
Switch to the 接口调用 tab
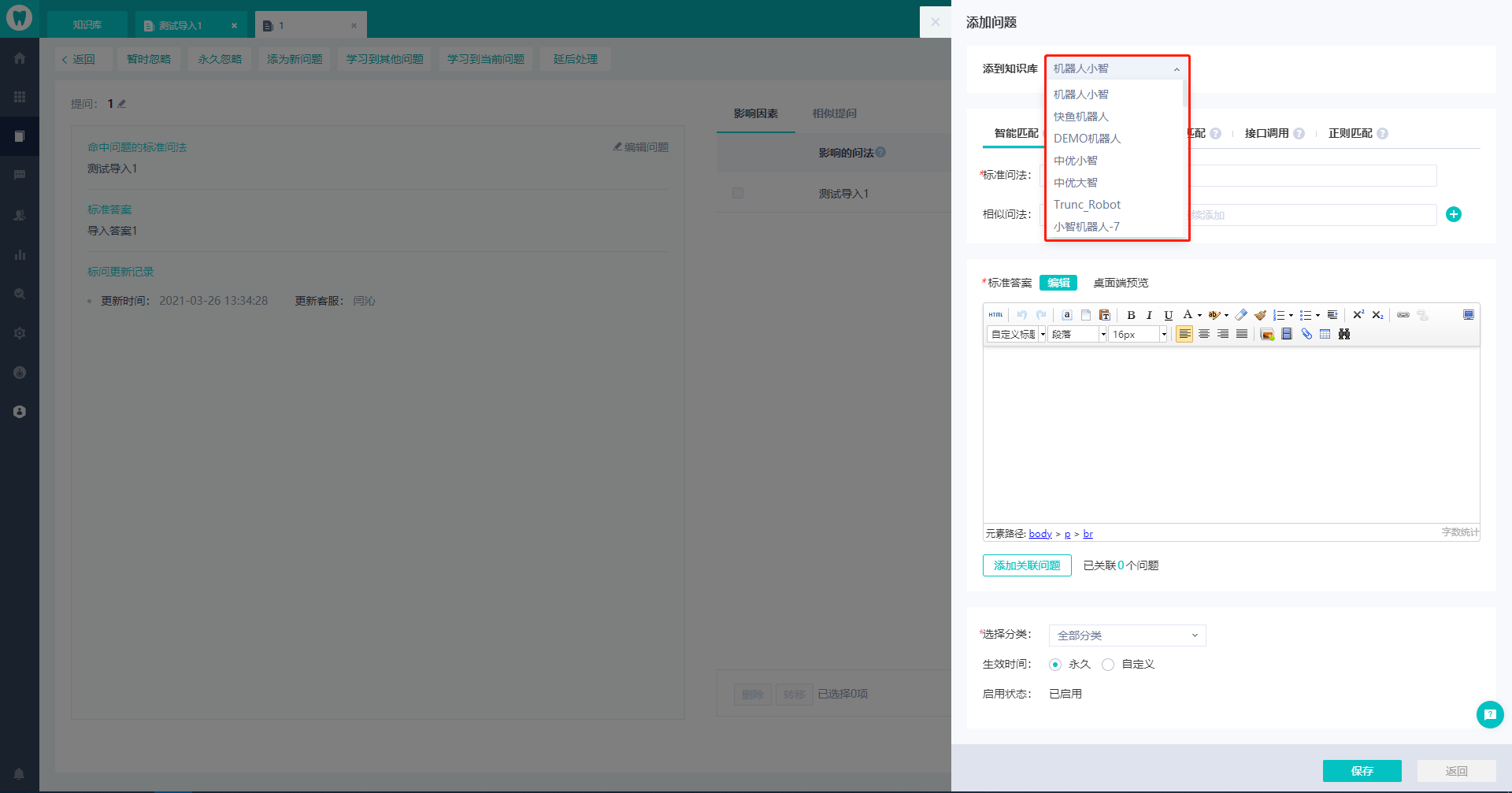pyautogui.click(x=1266, y=133)
